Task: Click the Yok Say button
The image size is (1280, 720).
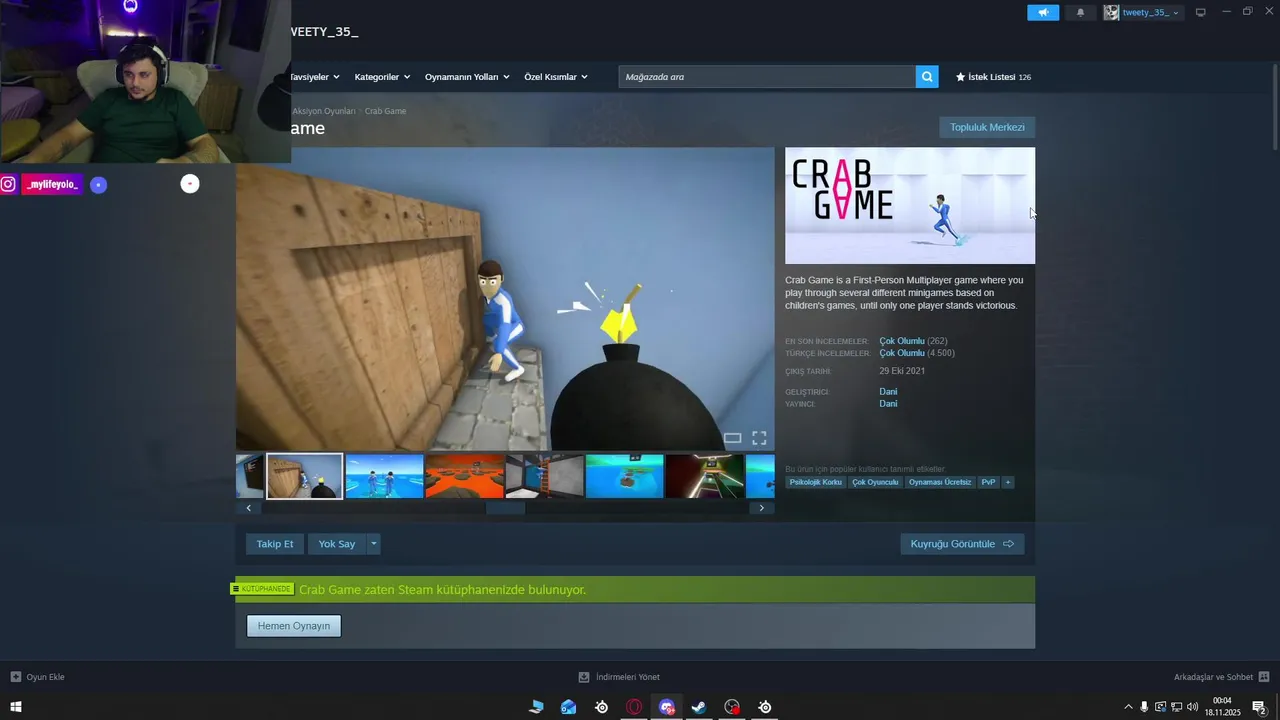Action: coord(337,544)
